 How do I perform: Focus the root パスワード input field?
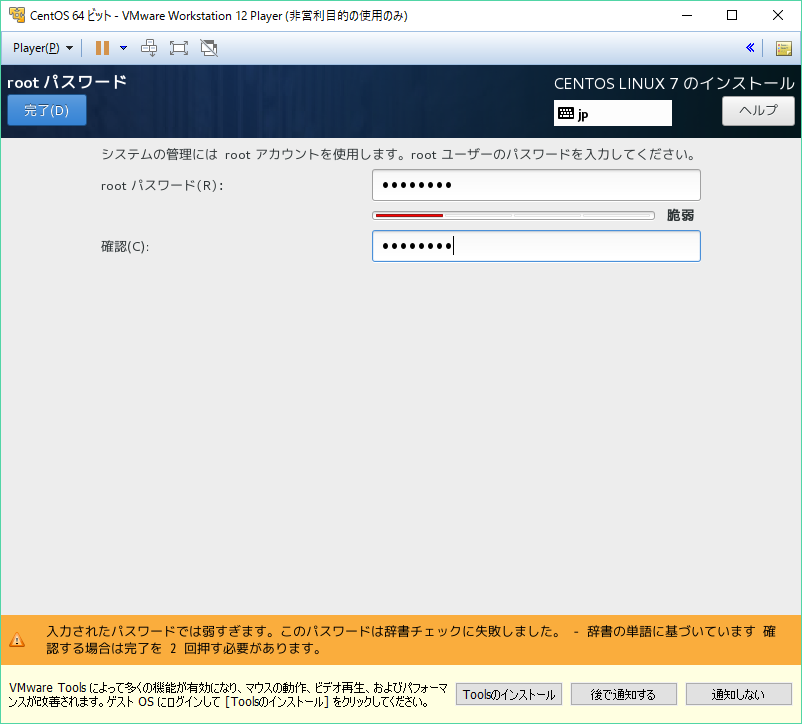pyautogui.click(x=536, y=185)
